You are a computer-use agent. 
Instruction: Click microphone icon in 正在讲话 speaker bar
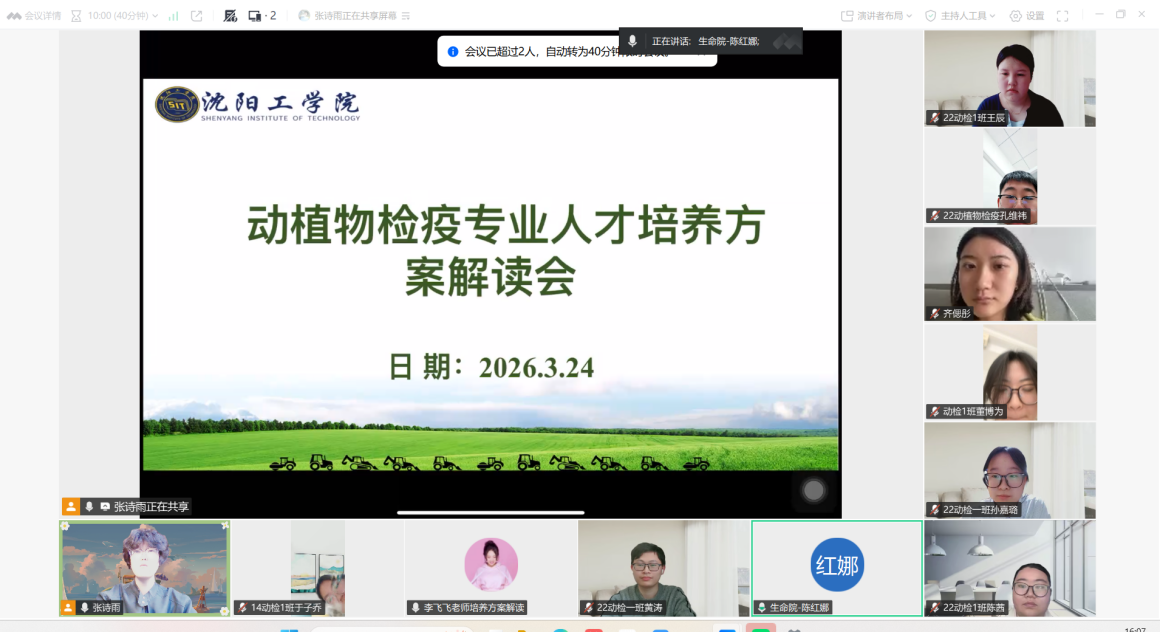coord(632,41)
